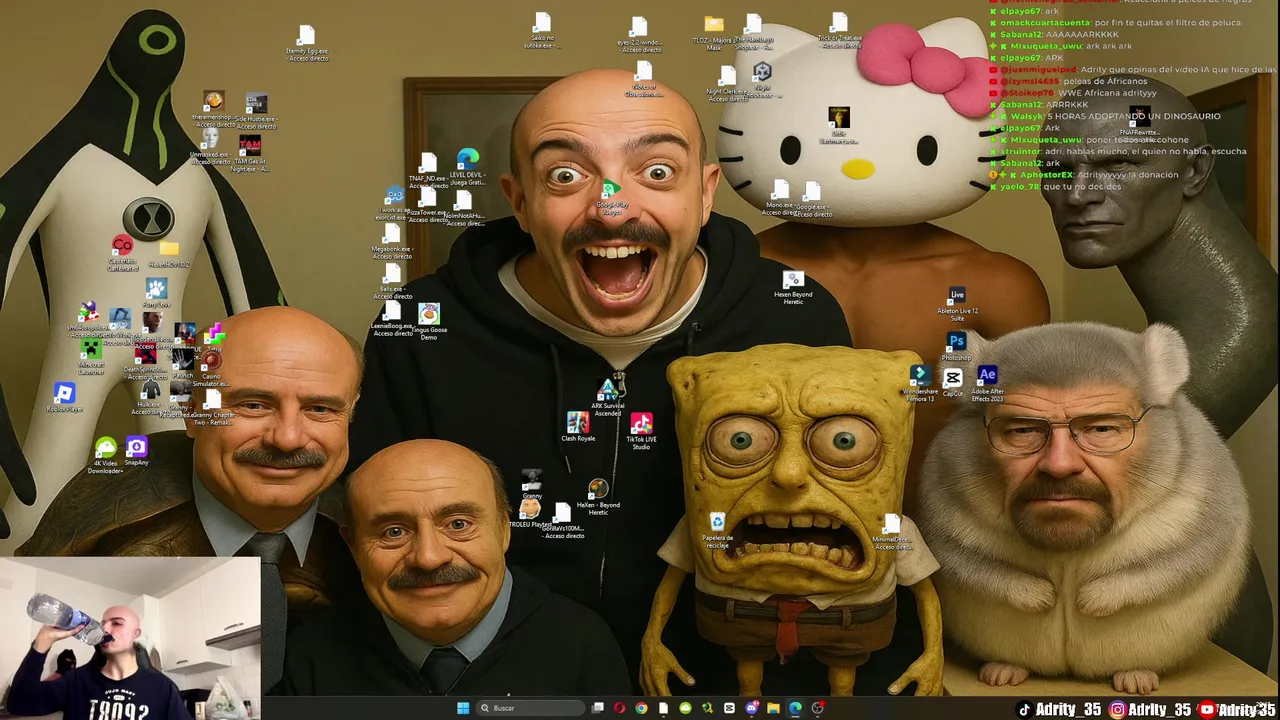Launch the ARK Survival Ascended shortcut

608,391
